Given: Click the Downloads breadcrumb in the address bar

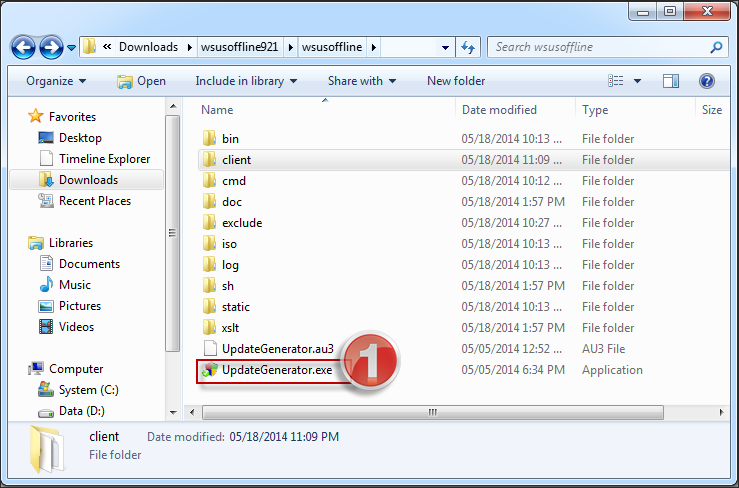Looking at the screenshot, I should pos(148,47).
